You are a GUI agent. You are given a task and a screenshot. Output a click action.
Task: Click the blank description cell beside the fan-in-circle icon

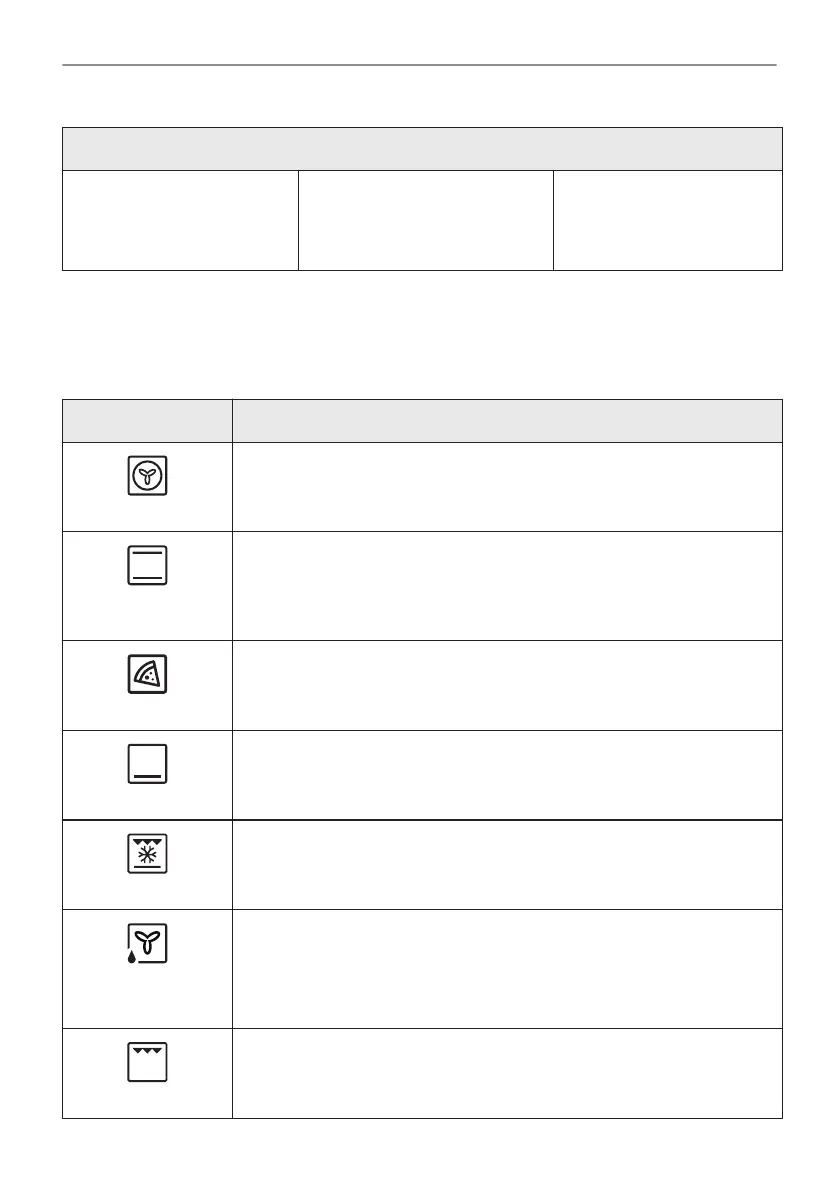pyautogui.click(x=506, y=486)
